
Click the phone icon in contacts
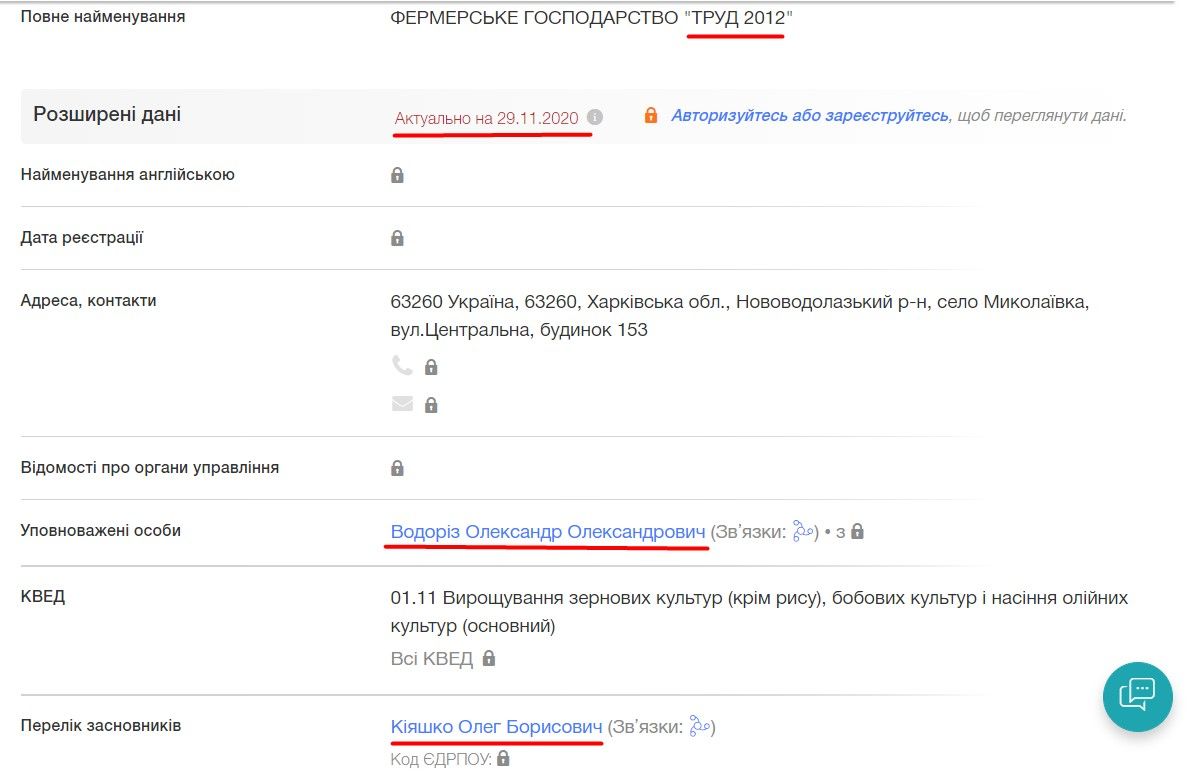pos(402,366)
